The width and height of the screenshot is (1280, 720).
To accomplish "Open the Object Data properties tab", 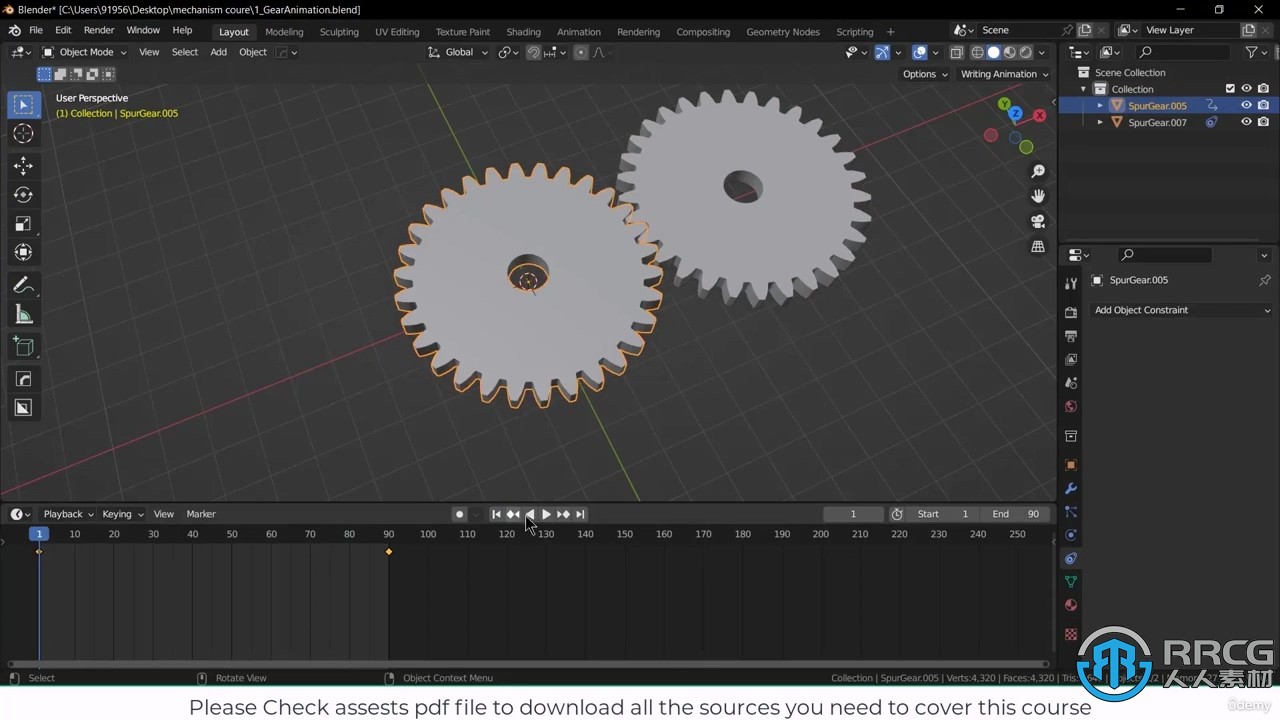I will [1071, 581].
